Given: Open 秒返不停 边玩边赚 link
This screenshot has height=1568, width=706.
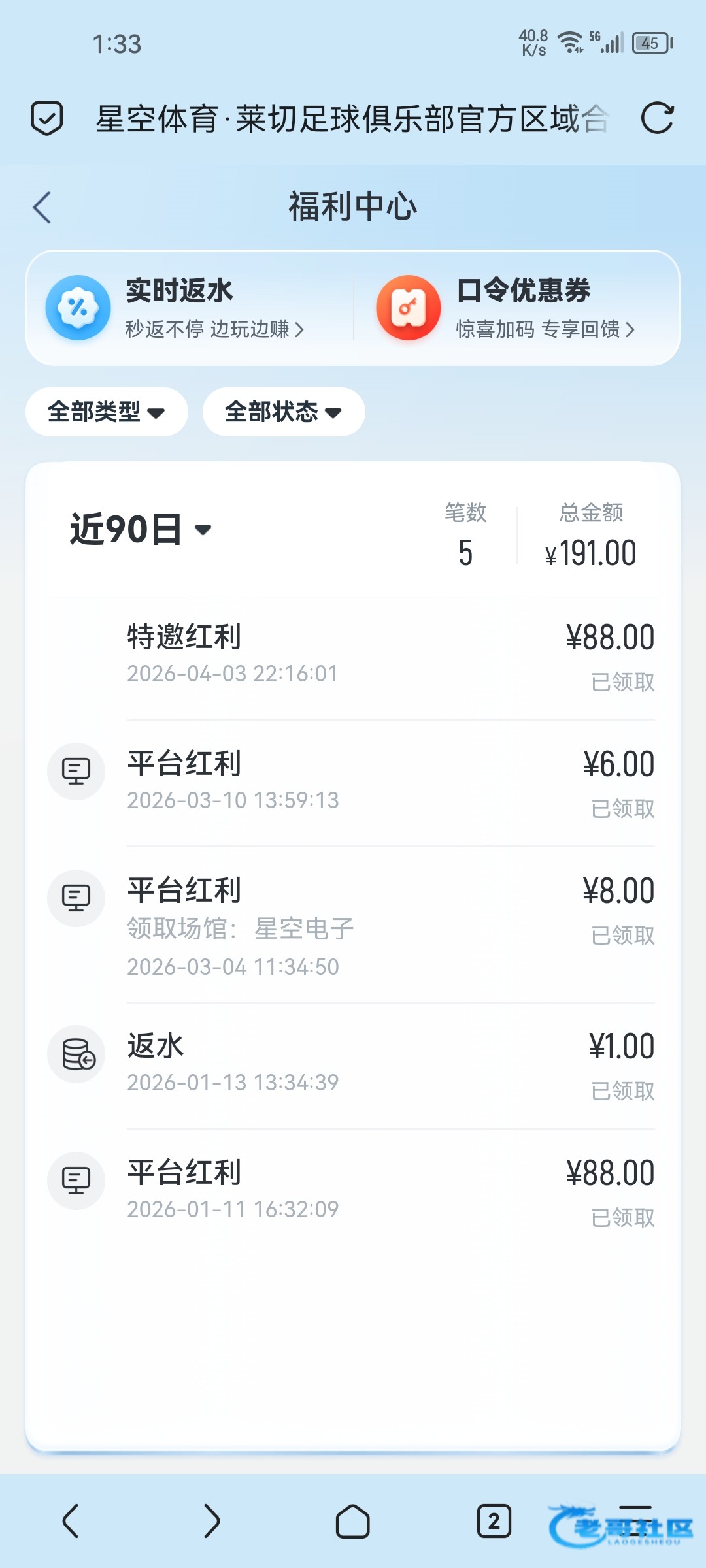Looking at the screenshot, I should (214, 329).
